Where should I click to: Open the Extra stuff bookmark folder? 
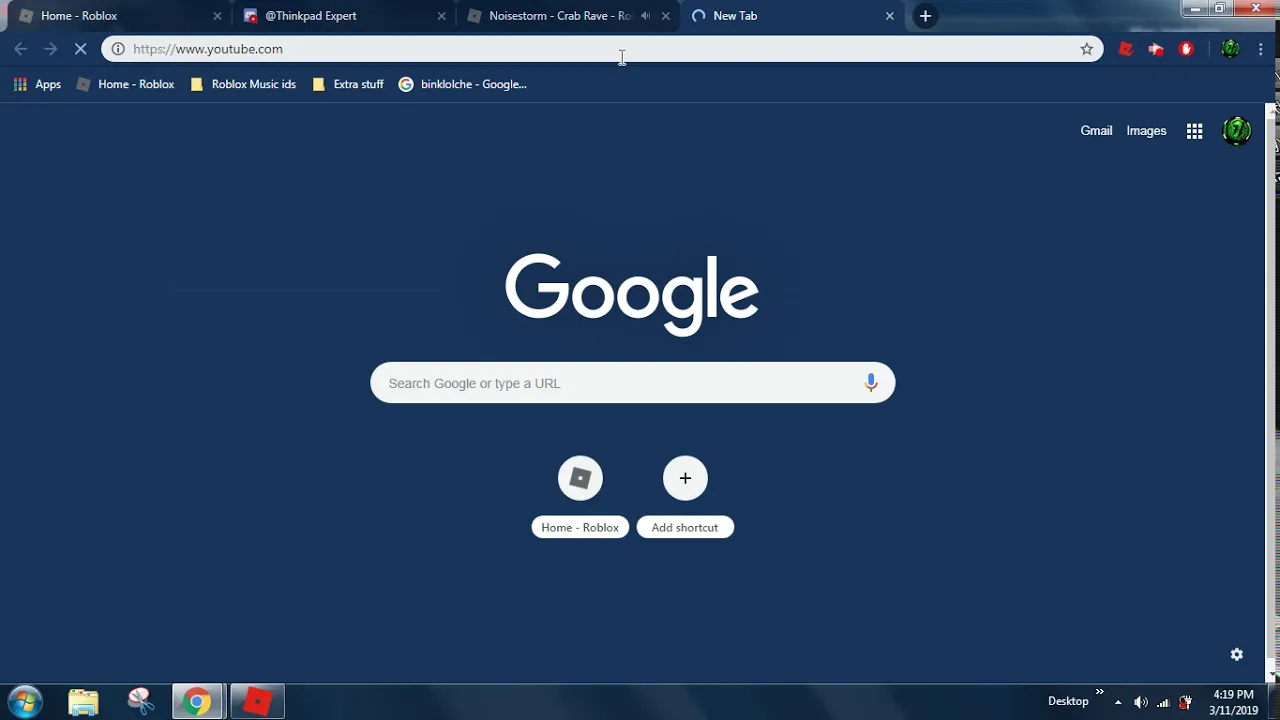point(348,84)
